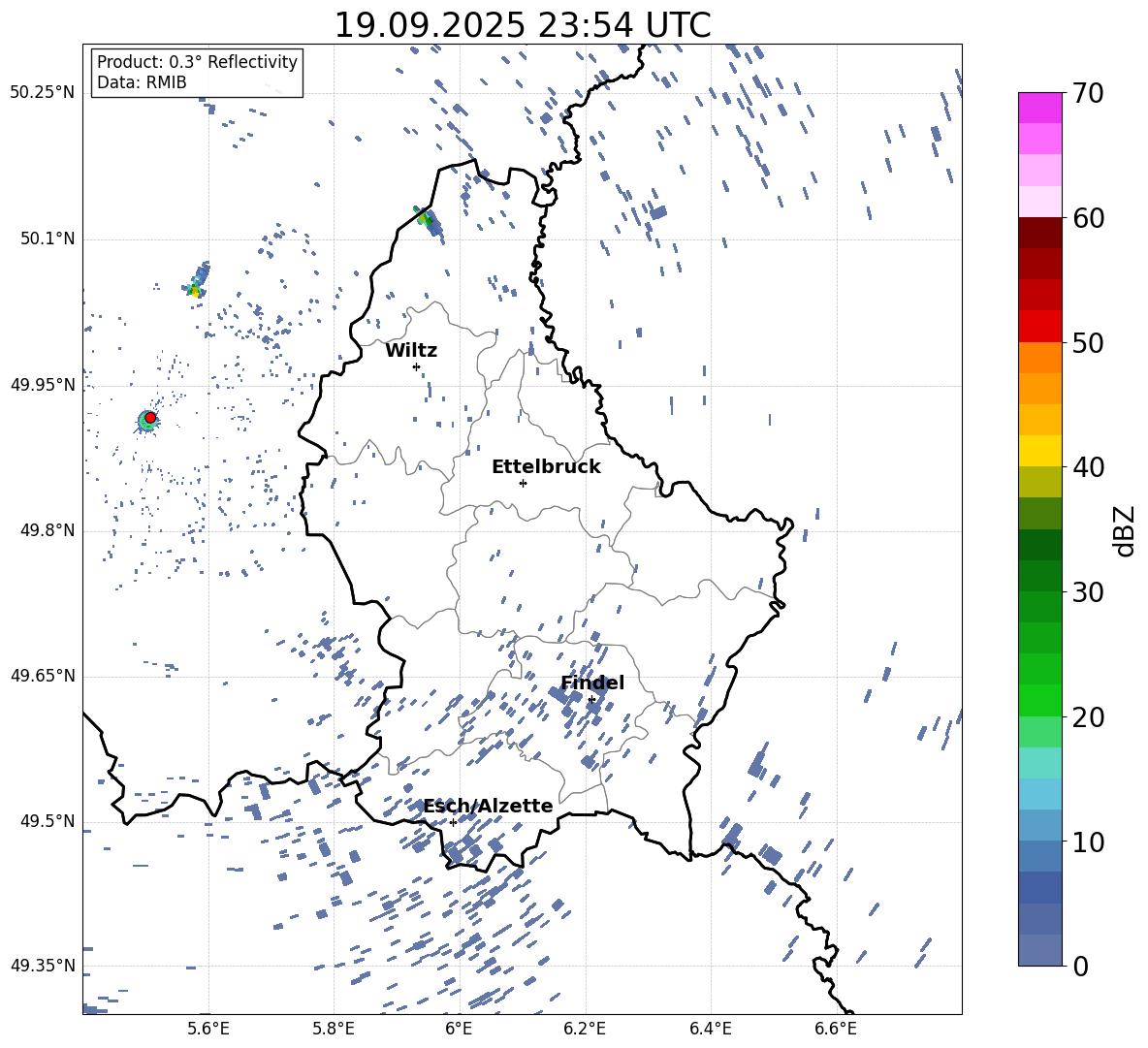Viewport: 1148px width, 1048px height.
Task: Click the Product 0.3° Reflectivity info box
Action: [197, 73]
